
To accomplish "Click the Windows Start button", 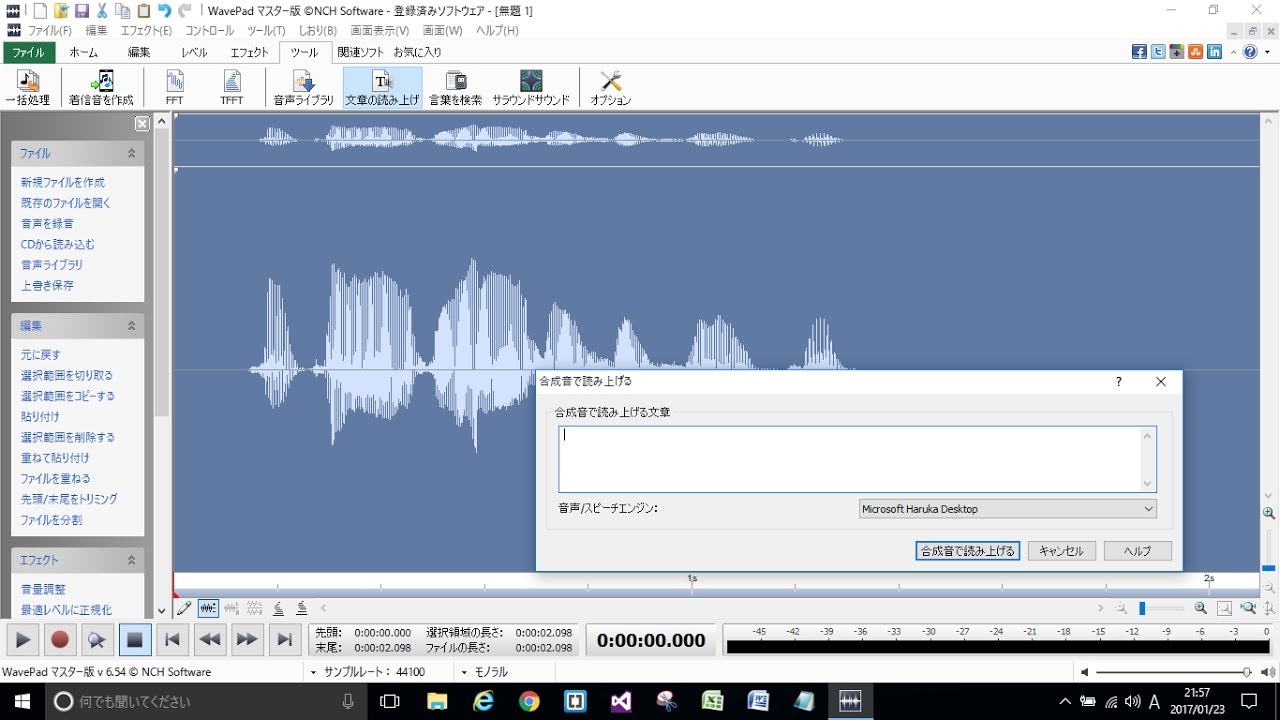I will [22, 701].
